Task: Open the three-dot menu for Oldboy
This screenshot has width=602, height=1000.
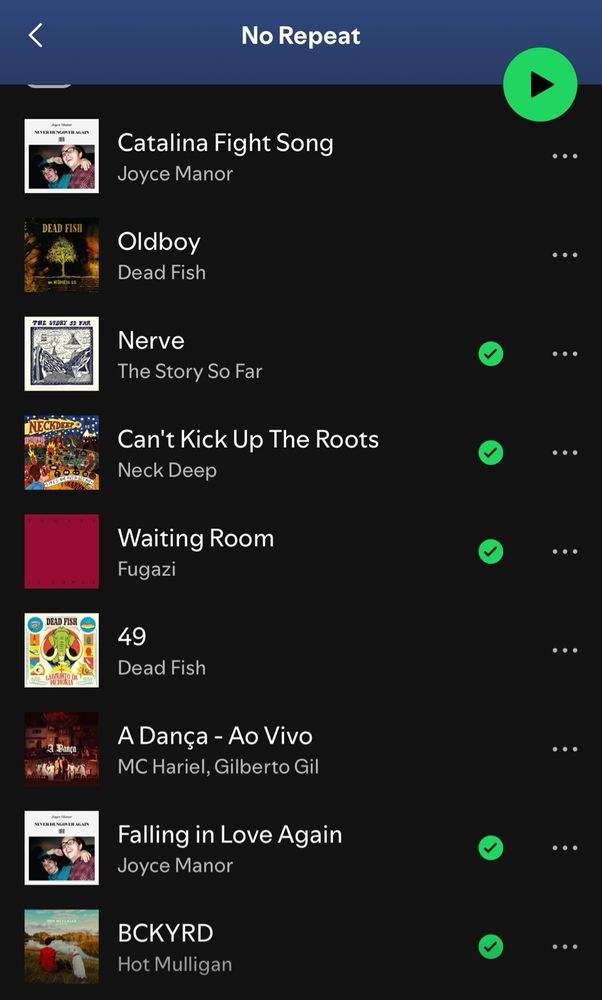Action: pos(565,255)
